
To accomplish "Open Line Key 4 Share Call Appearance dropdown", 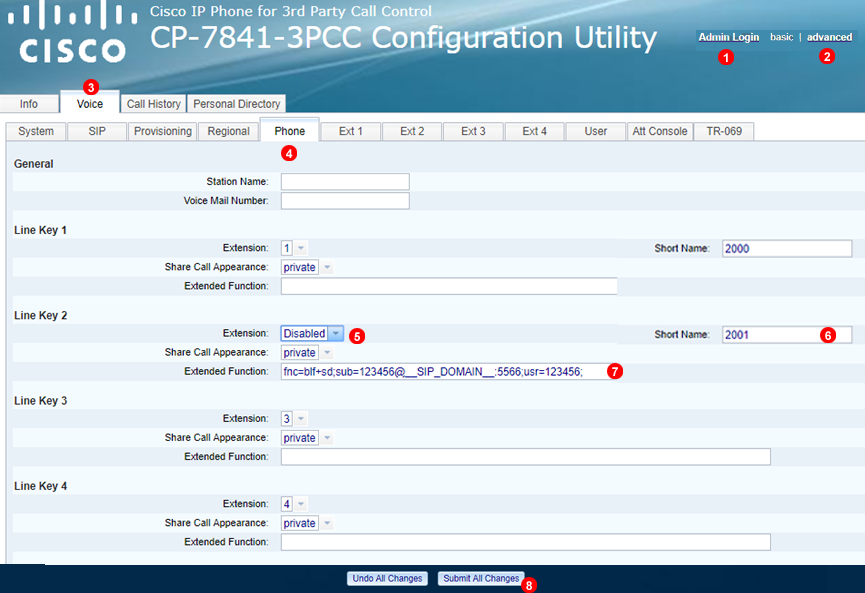I will tap(307, 523).
